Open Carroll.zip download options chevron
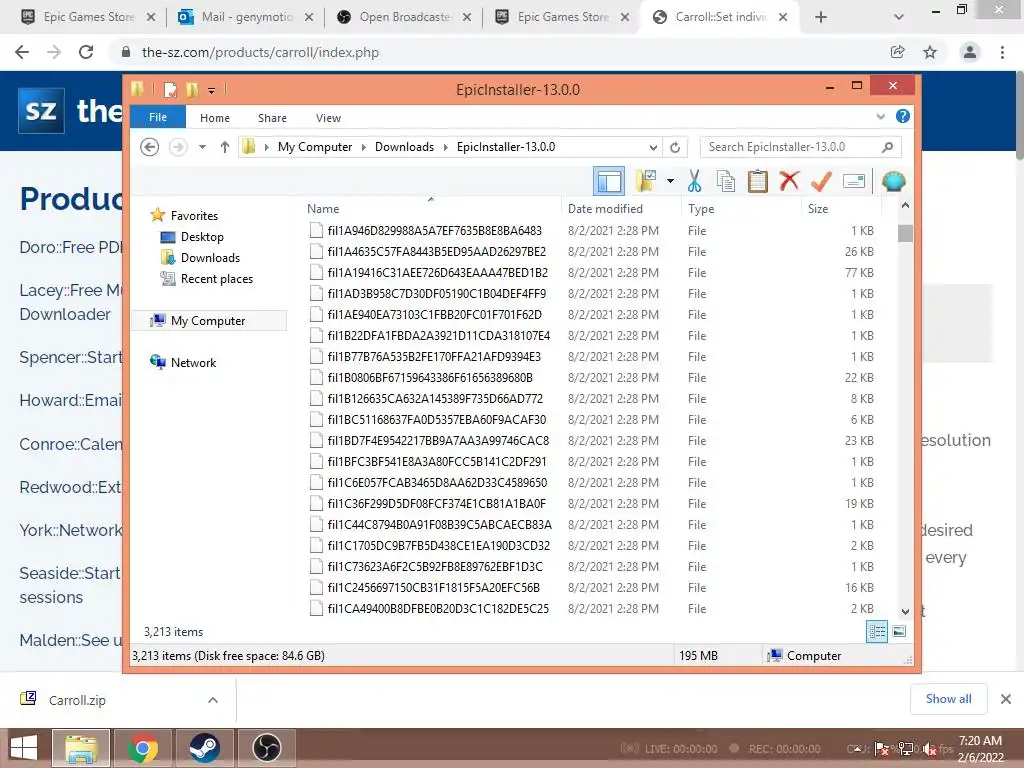This screenshot has height=768, width=1024. (212, 700)
